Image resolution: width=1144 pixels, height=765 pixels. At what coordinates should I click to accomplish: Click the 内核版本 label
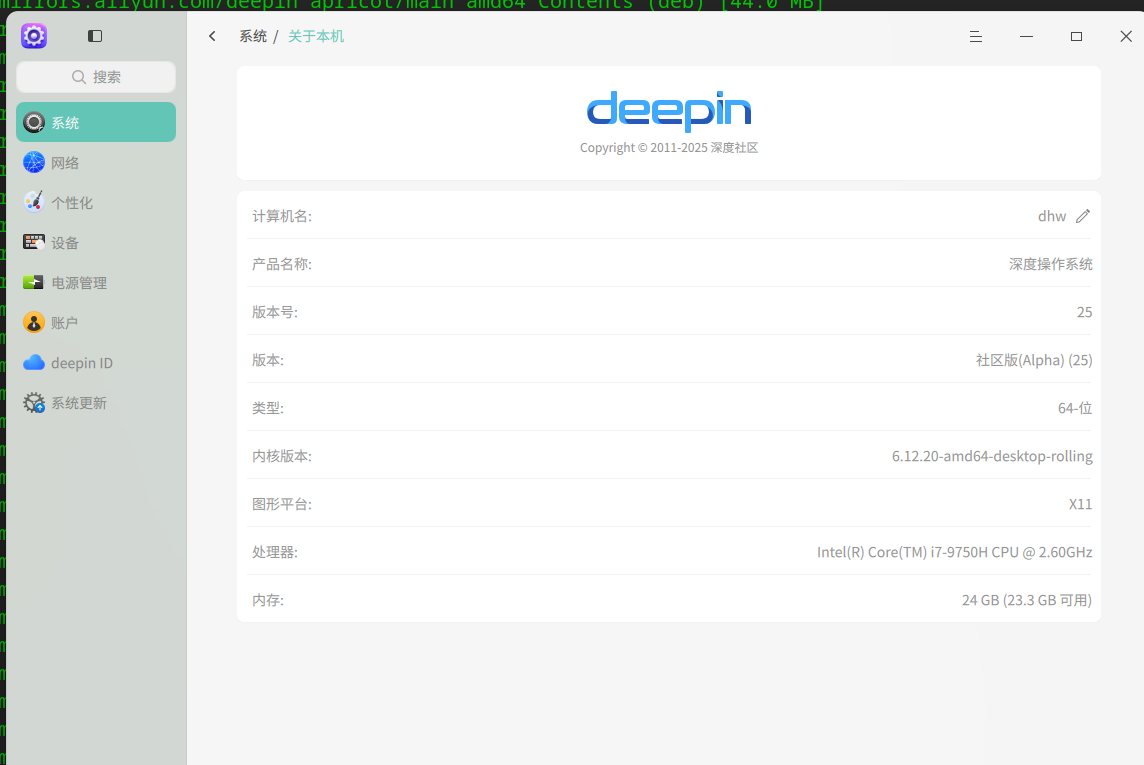[282, 457]
